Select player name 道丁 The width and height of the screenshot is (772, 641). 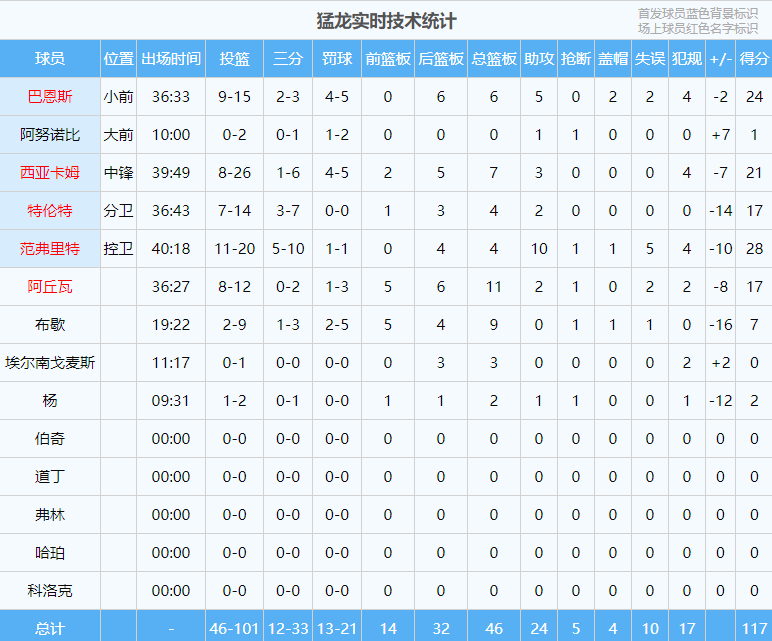(x=50, y=476)
